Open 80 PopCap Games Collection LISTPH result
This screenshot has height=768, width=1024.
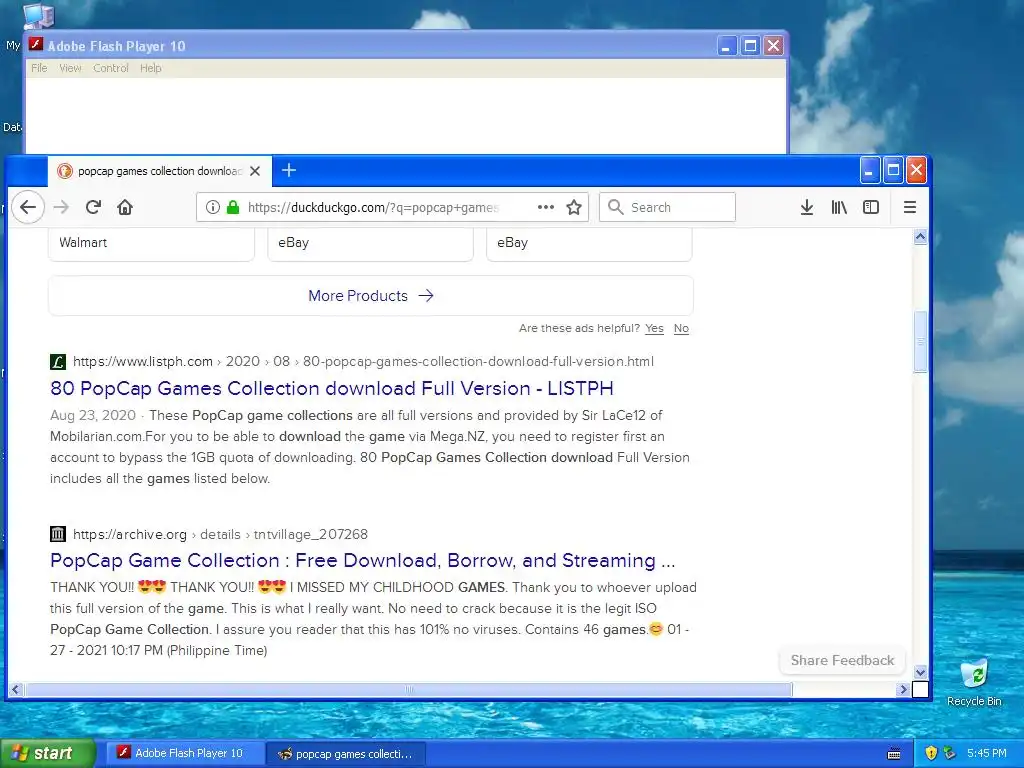[x=332, y=389]
